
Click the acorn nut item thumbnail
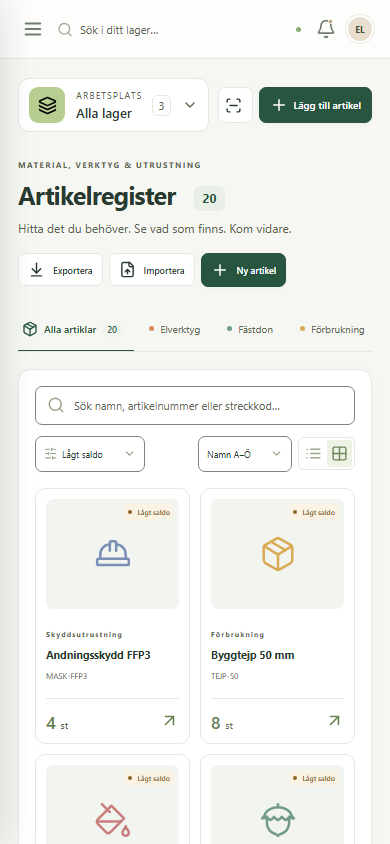pyautogui.click(x=278, y=804)
